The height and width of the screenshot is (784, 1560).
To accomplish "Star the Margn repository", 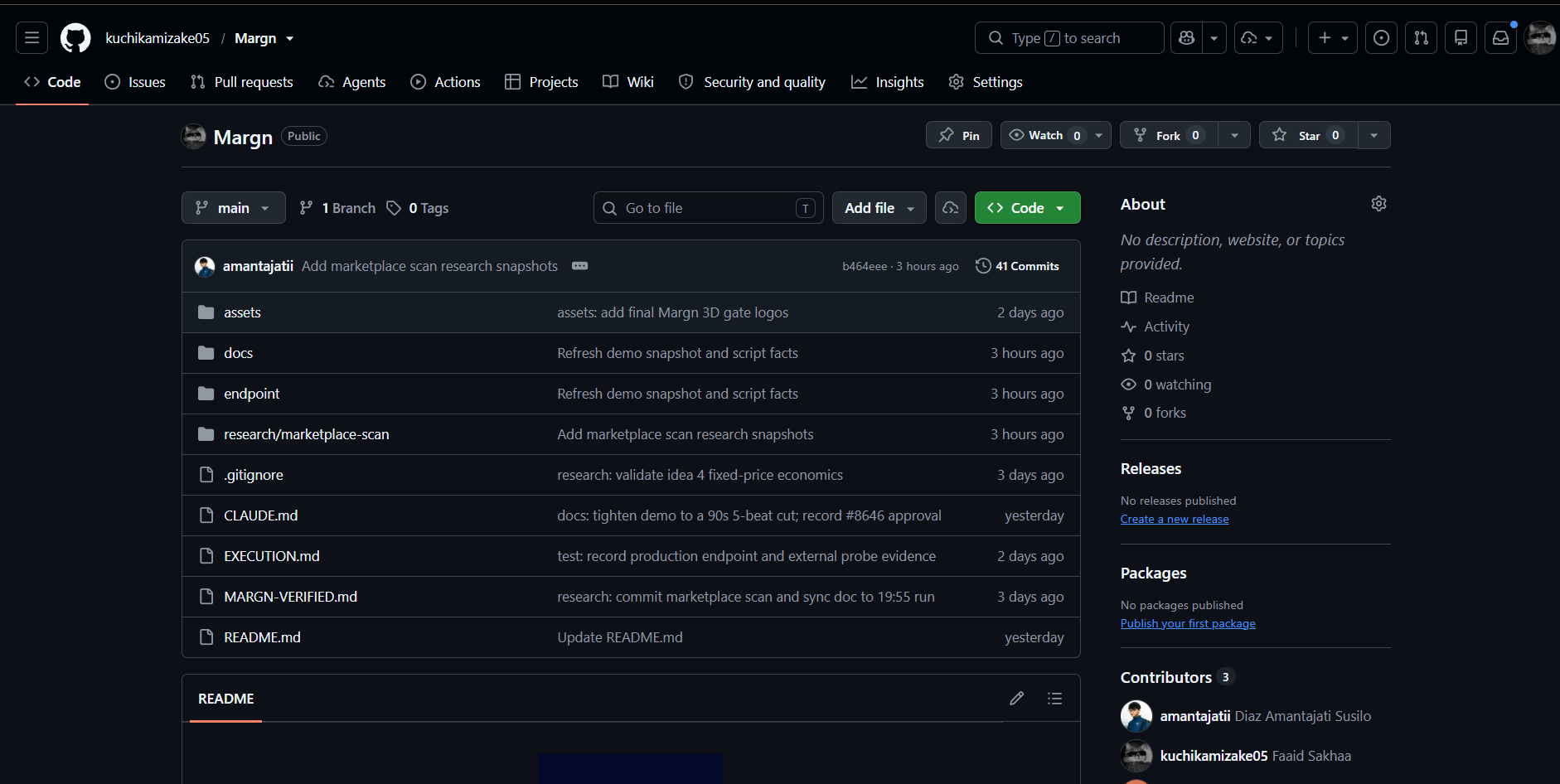I will [x=1308, y=135].
